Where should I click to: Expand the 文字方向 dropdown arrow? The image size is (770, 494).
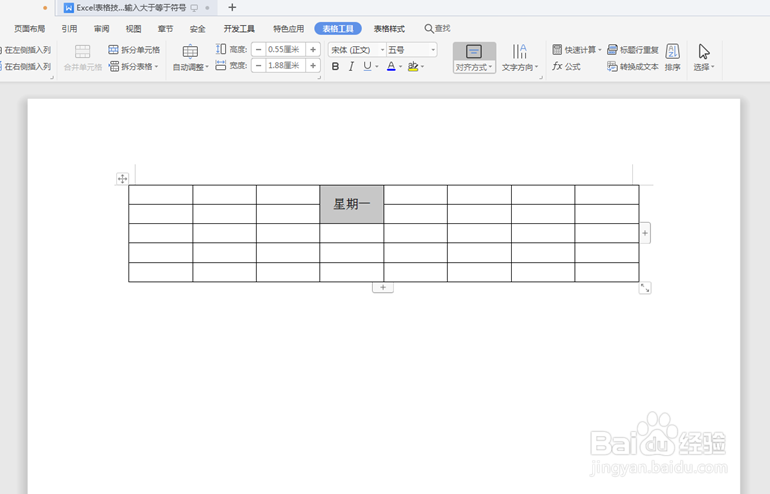point(537,67)
